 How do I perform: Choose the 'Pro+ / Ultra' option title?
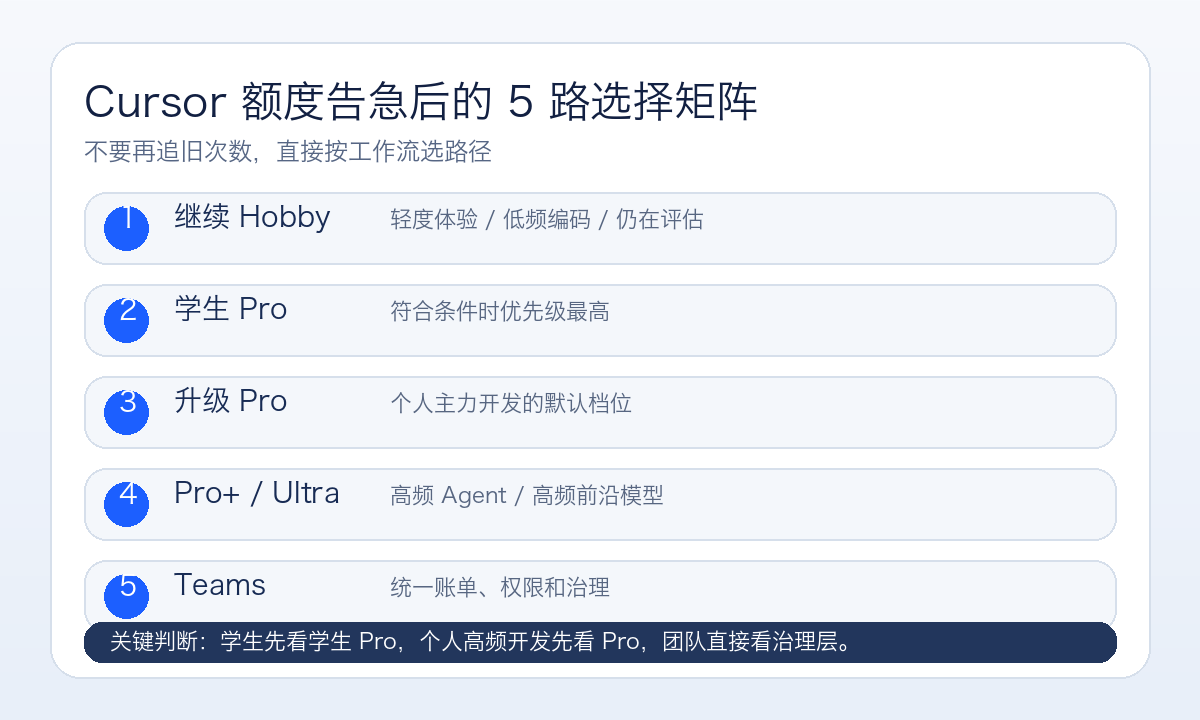[x=256, y=493]
